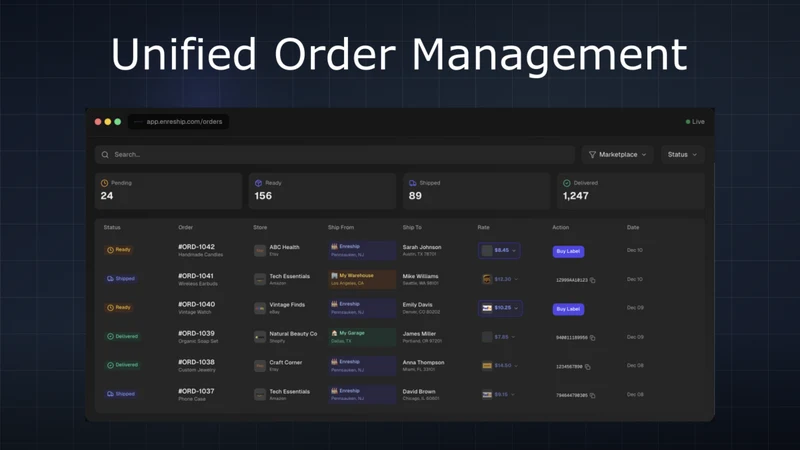Click the Delivered checkmark icon

(x=567, y=183)
